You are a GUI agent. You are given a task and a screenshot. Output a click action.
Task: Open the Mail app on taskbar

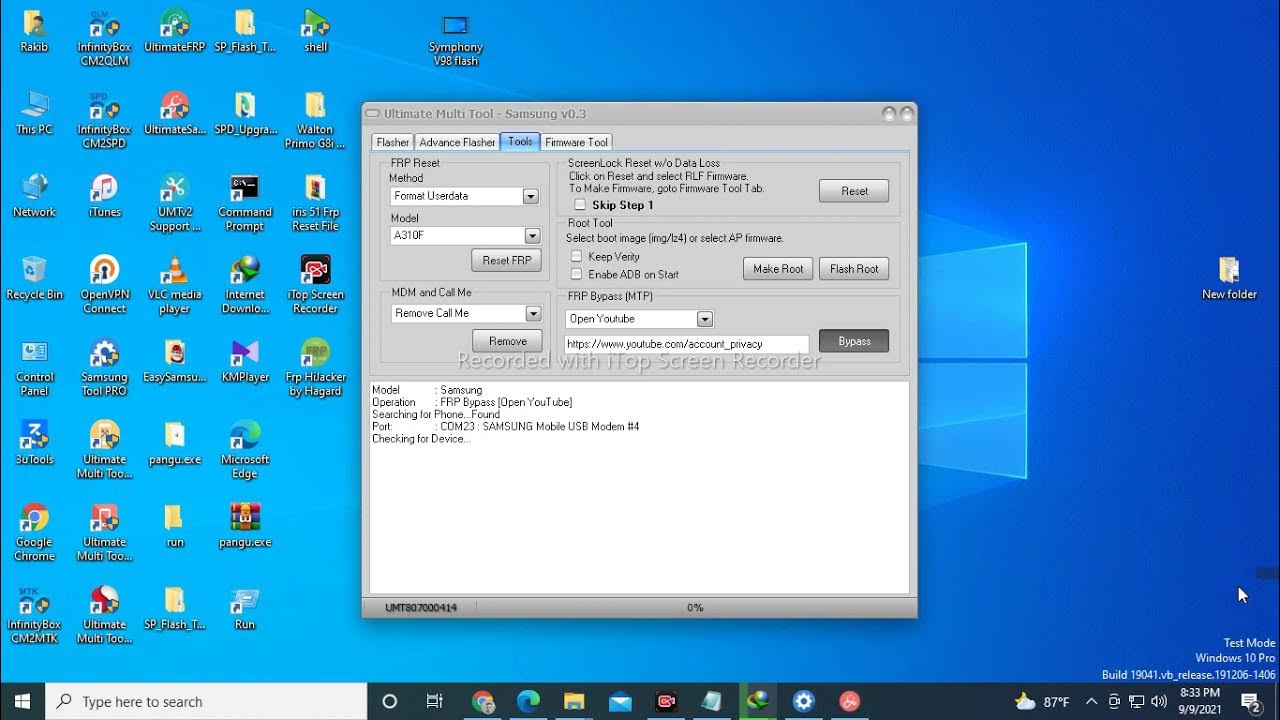pyautogui.click(x=619, y=702)
